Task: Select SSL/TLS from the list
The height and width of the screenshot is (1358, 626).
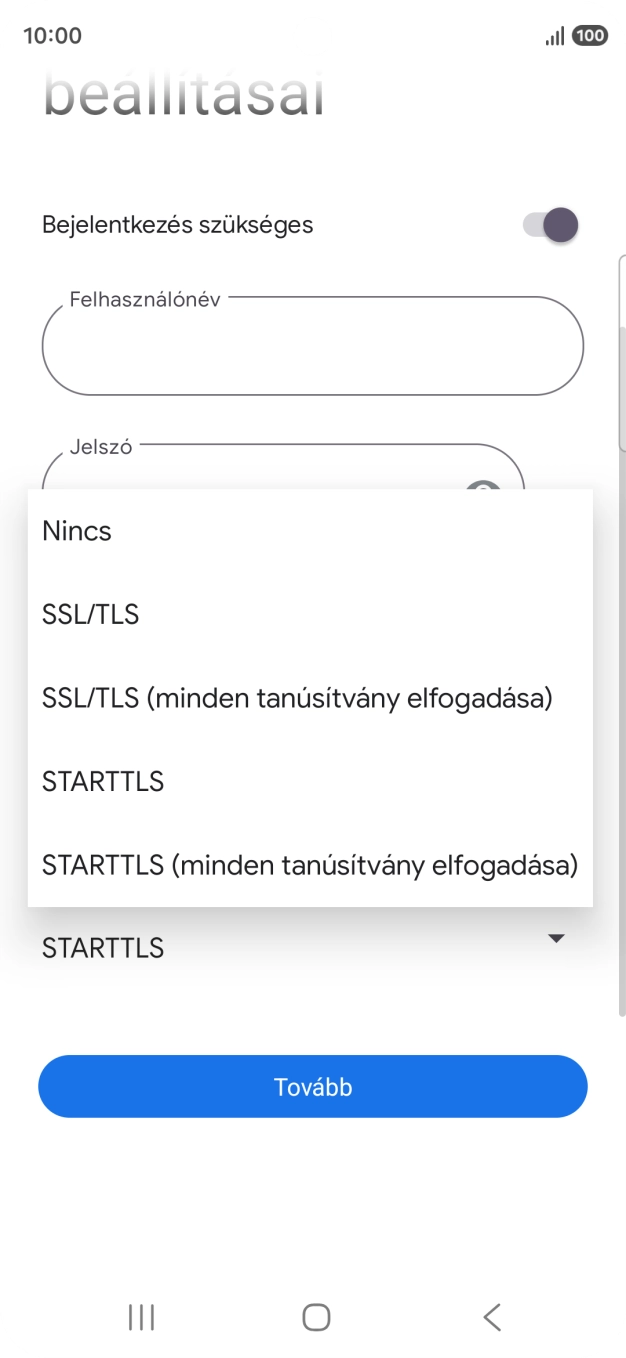Action: coord(90,614)
